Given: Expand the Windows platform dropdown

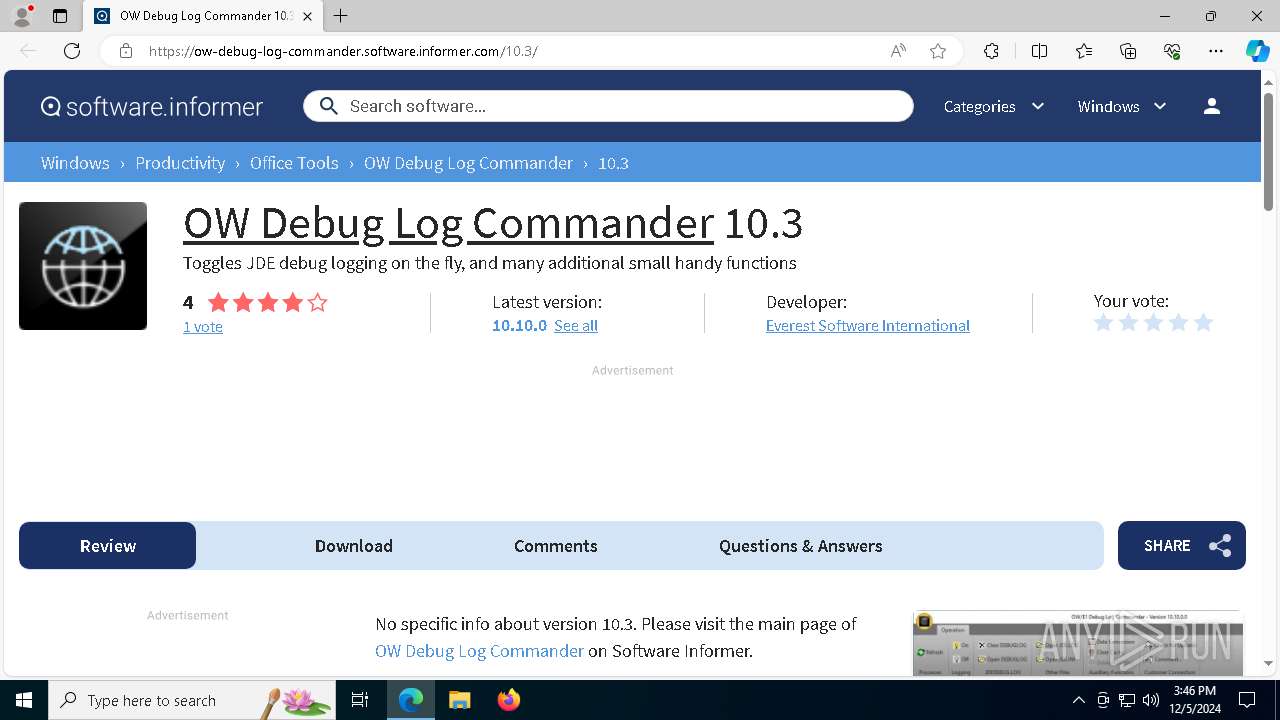Looking at the screenshot, I should click(1122, 106).
